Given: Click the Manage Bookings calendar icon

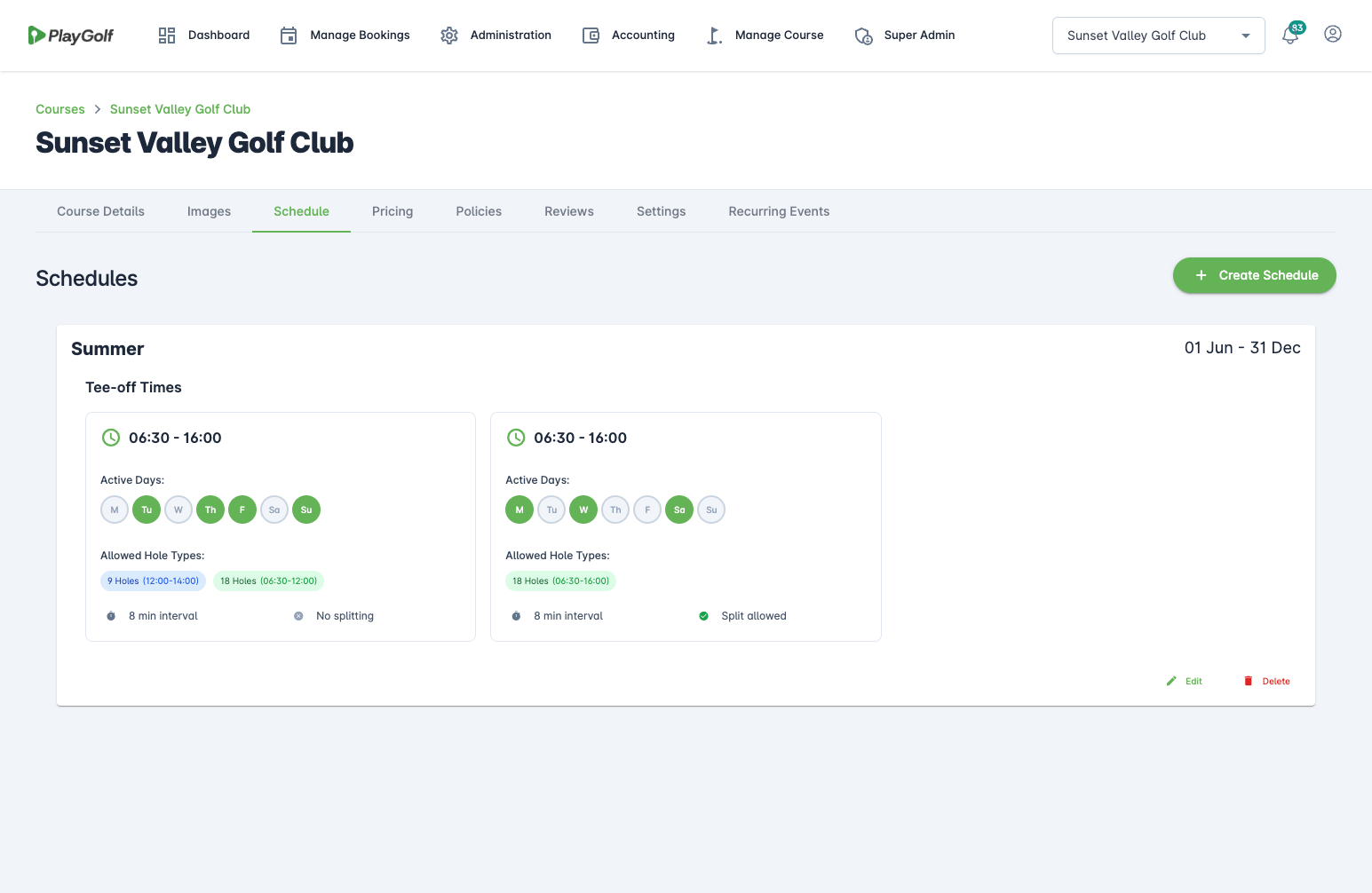Looking at the screenshot, I should [289, 36].
